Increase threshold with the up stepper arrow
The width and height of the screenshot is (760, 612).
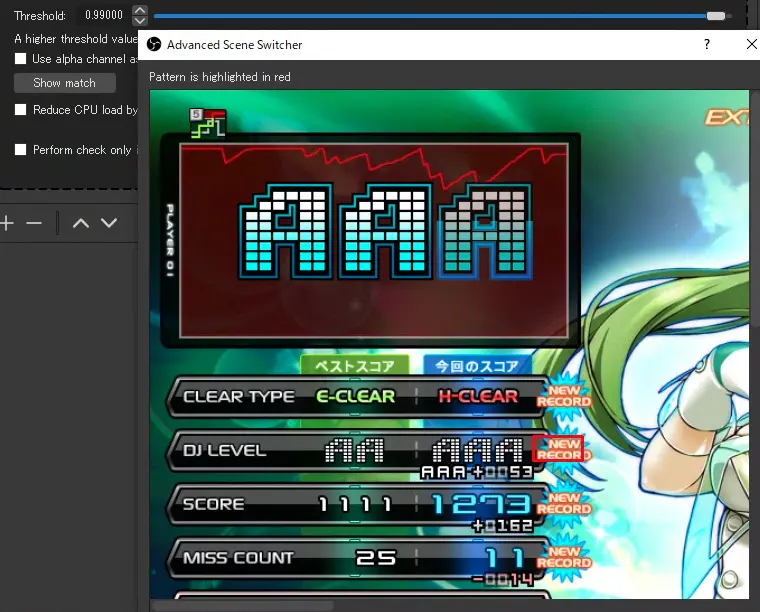pos(140,10)
